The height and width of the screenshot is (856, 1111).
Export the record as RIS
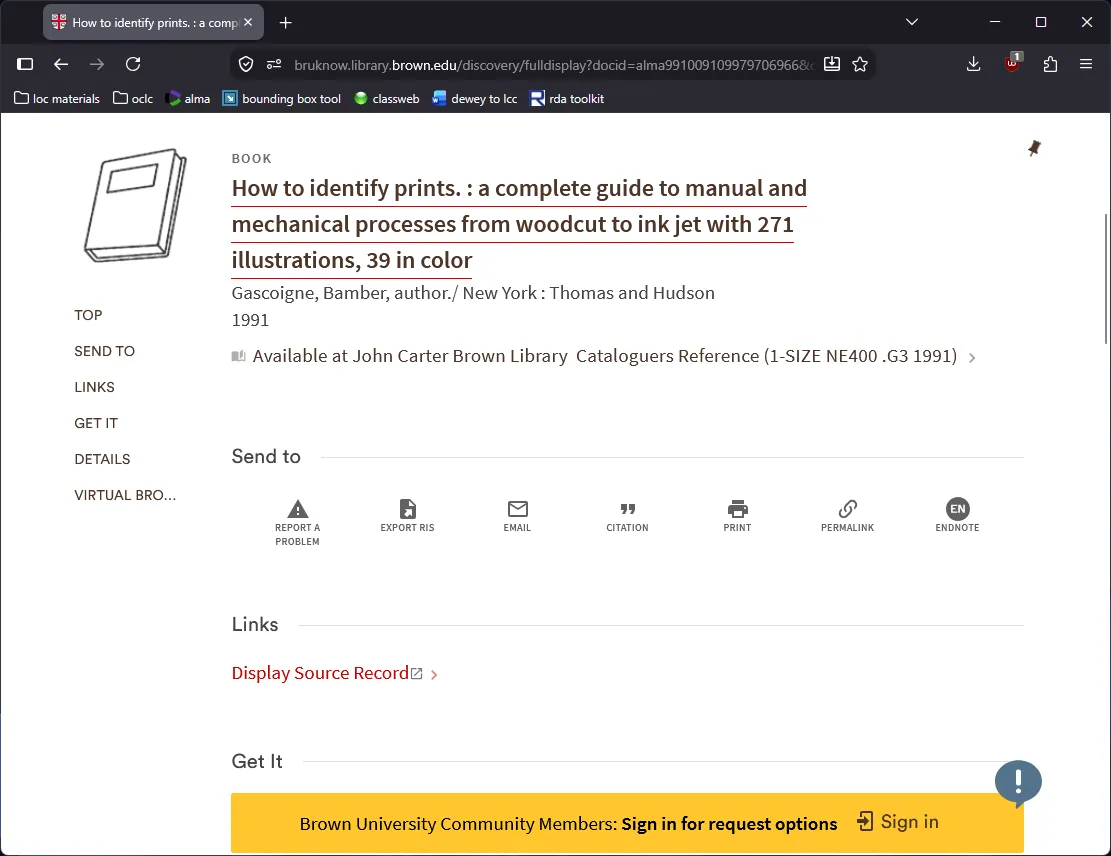tap(407, 515)
